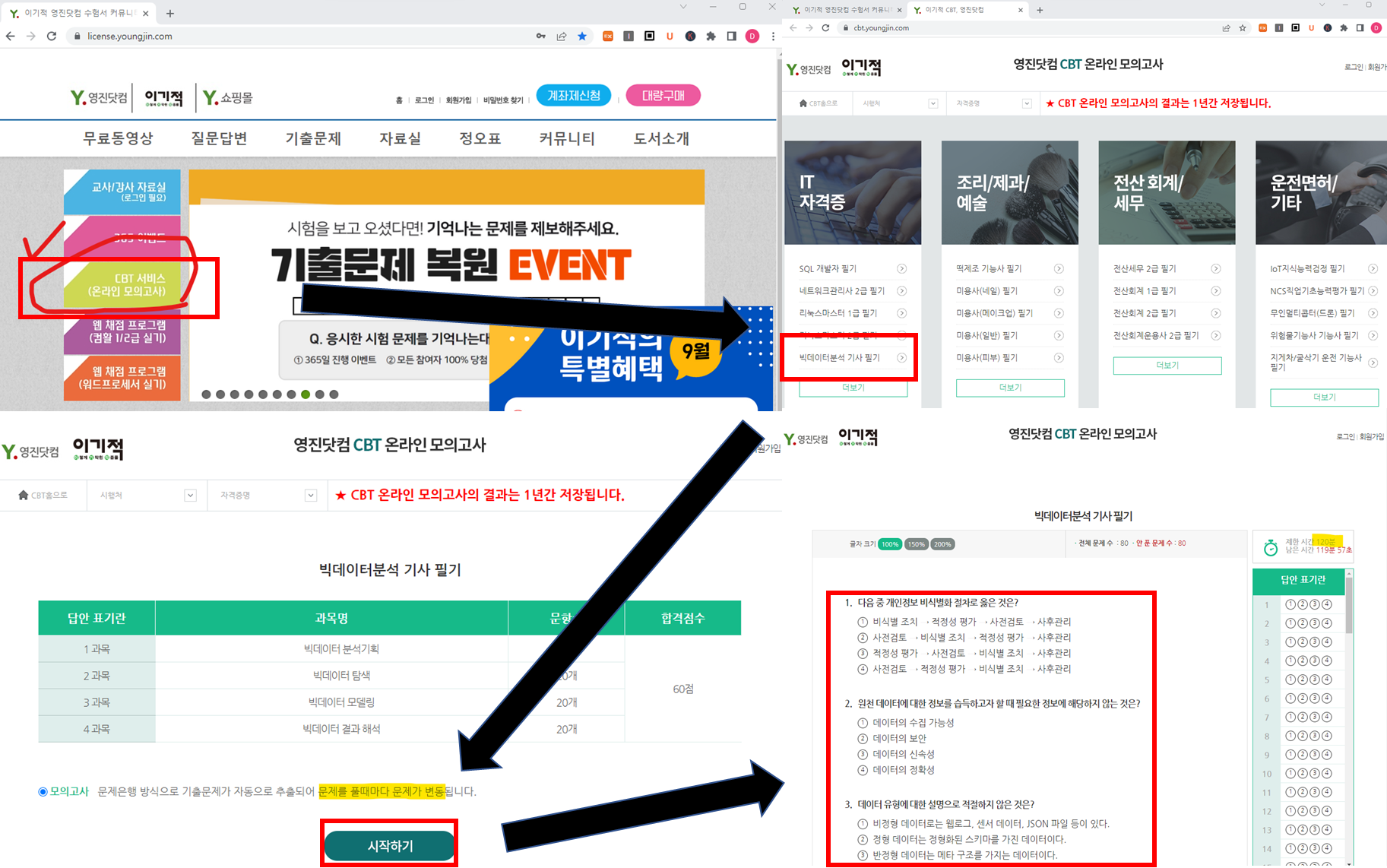
Task: Click arrow icon next to 전산세무 2급 필기
Action: (x=1216, y=268)
